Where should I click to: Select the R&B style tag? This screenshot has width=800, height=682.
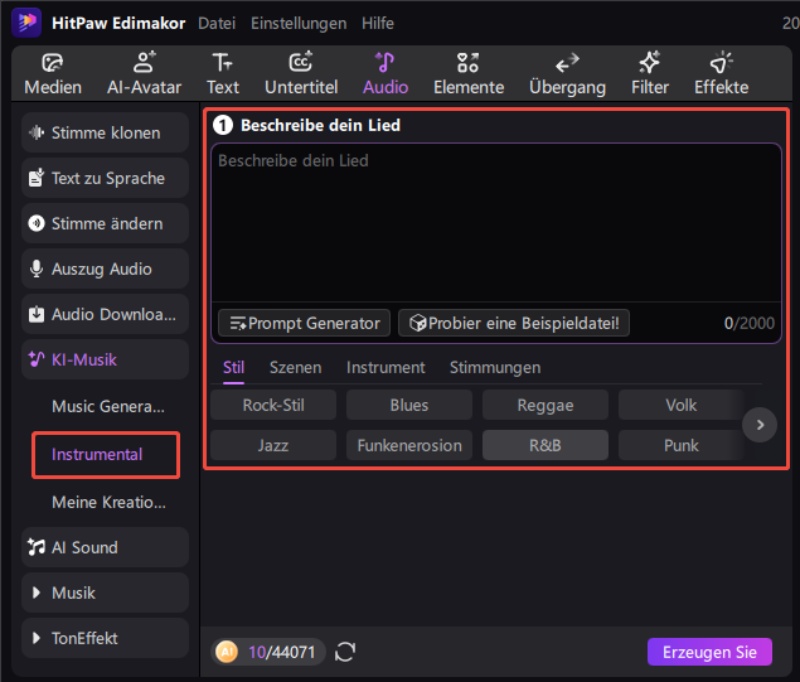pos(545,445)
